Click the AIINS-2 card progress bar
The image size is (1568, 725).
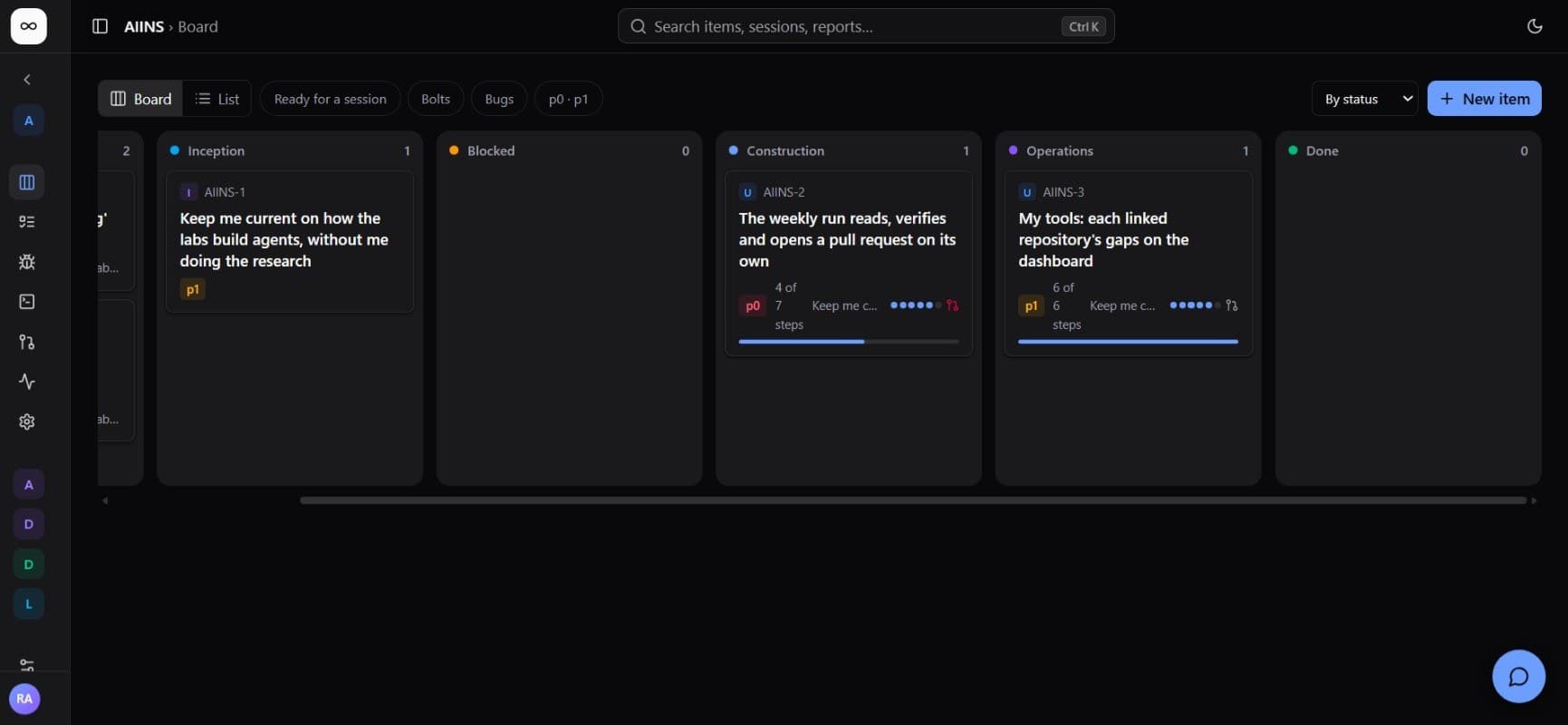click(849, 342)
